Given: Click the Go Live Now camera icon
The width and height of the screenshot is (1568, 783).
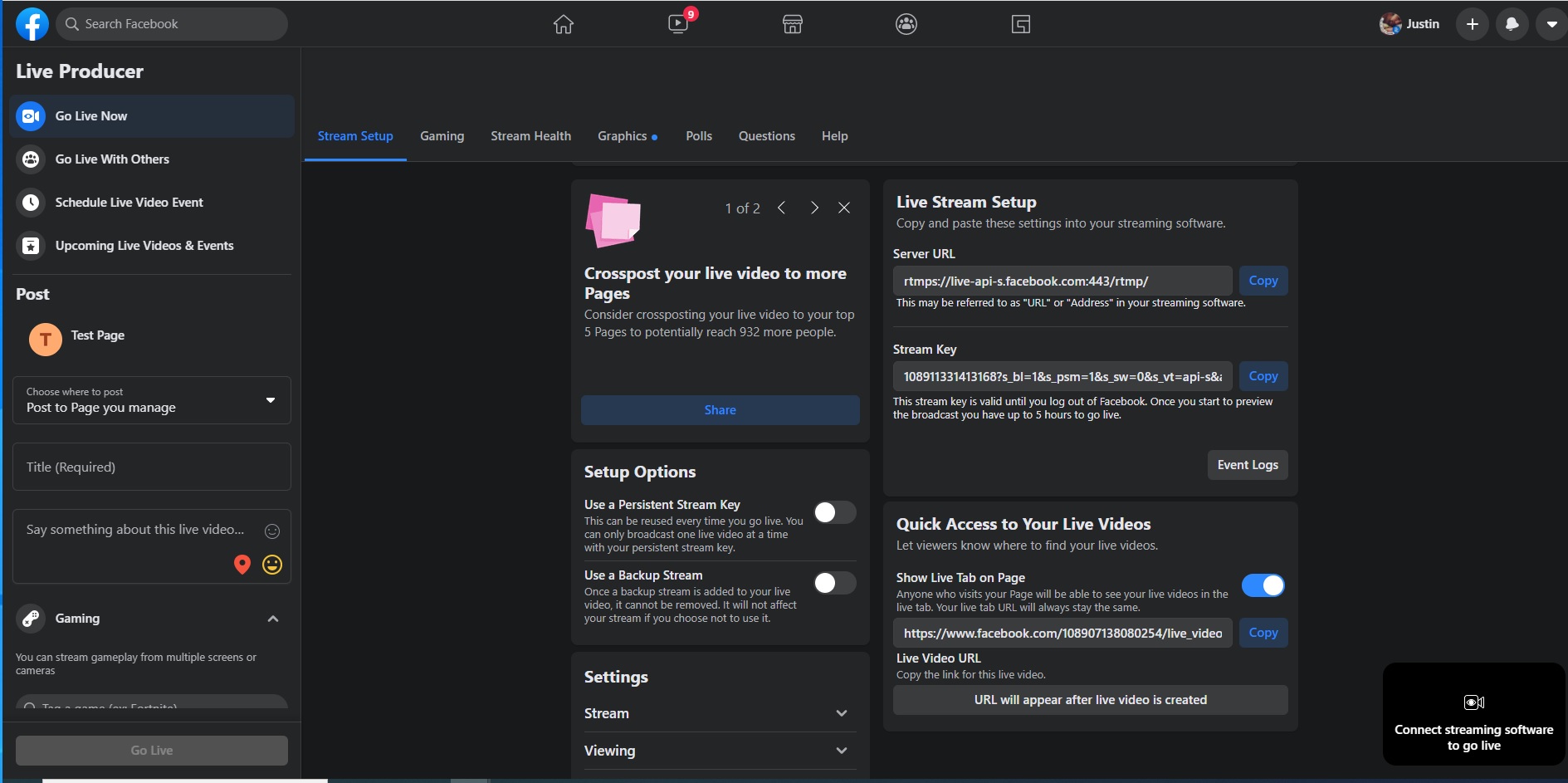Looking at the screenshot, I should [x=31, y=116].
